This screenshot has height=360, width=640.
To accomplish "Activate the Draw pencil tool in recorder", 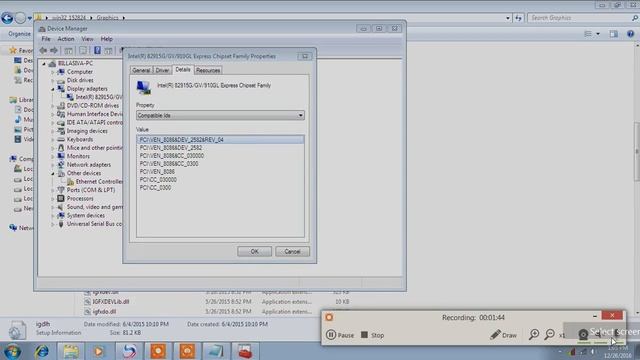I will click(503, 335).
